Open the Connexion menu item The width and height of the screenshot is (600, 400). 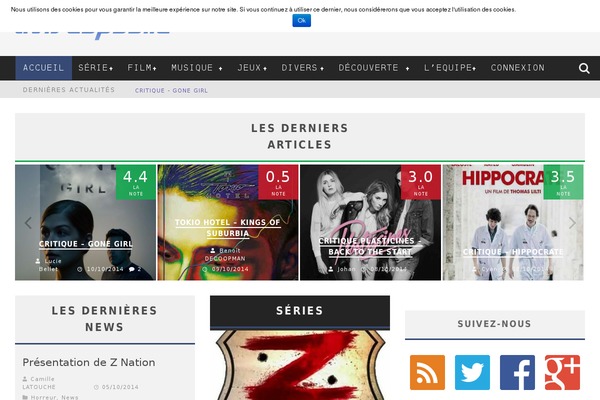tap(517, 68)
